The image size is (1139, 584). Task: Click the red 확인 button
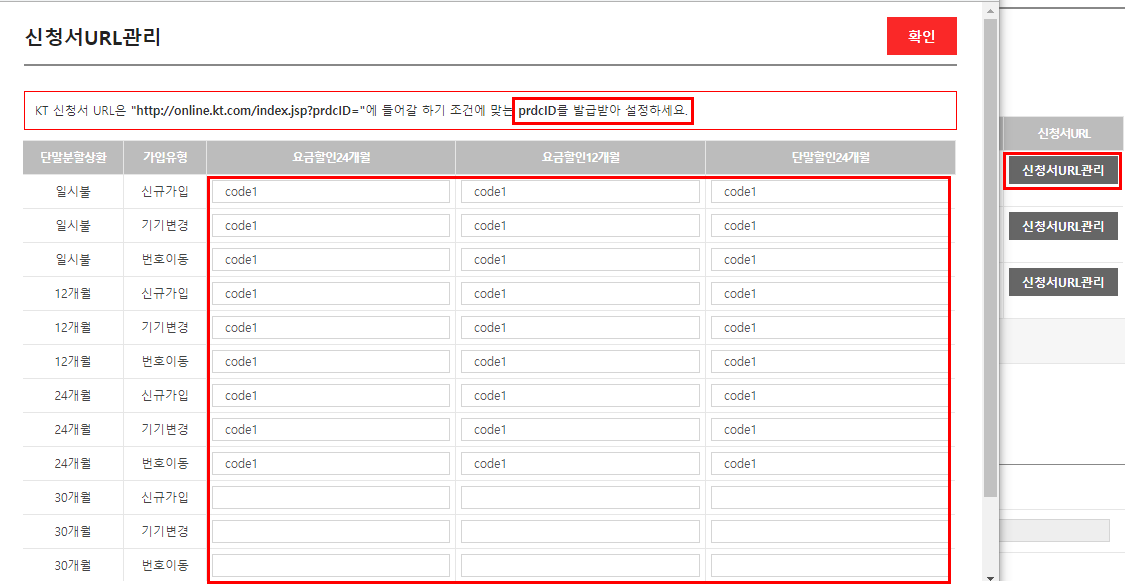[921, 37]
